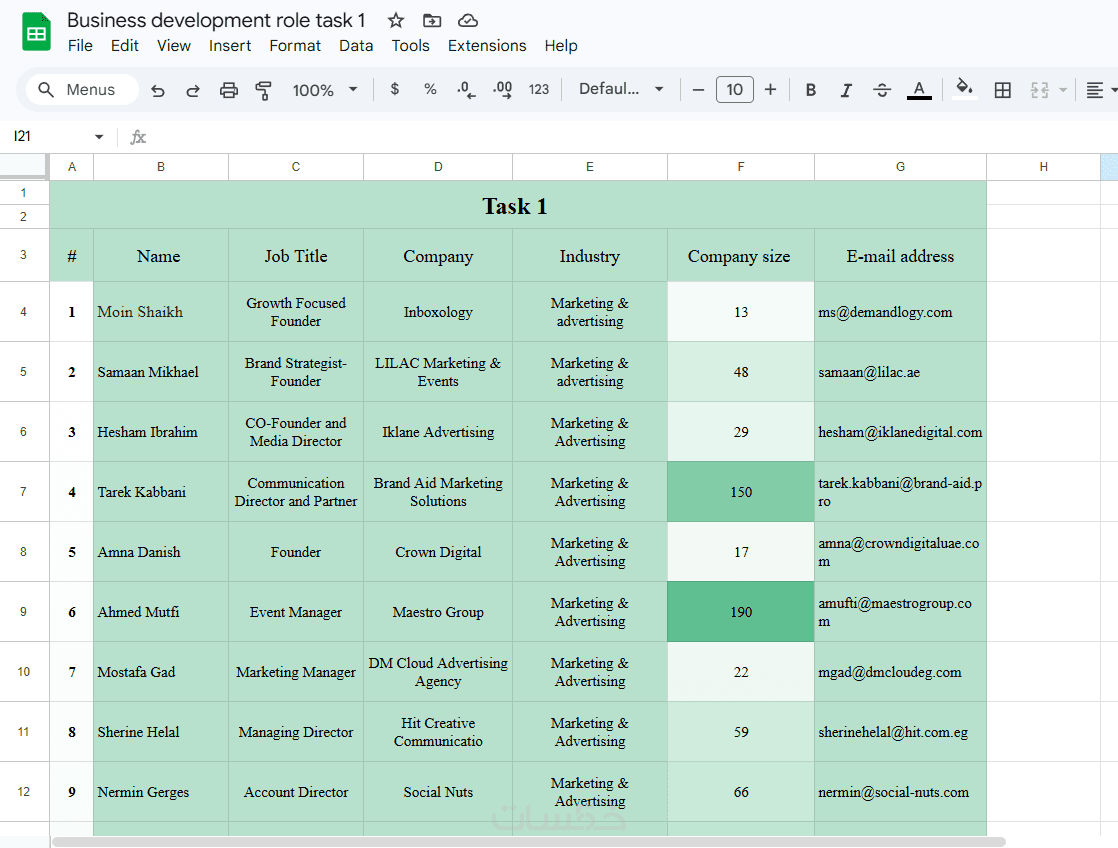Open the fill color bucket picker
The height and width of the screenshot is (848, 1118).
pyautogui.click(x=964, y=89)
